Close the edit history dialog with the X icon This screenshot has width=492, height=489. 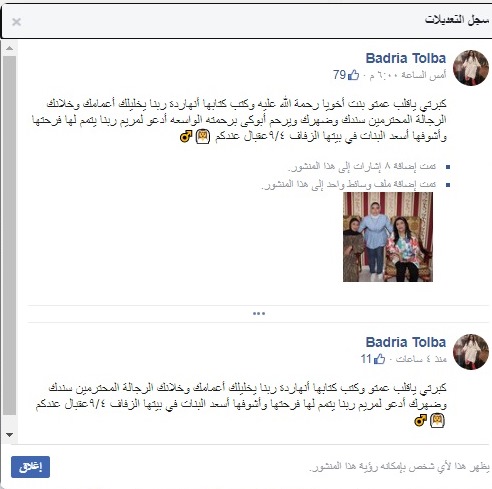pos(16,22)
